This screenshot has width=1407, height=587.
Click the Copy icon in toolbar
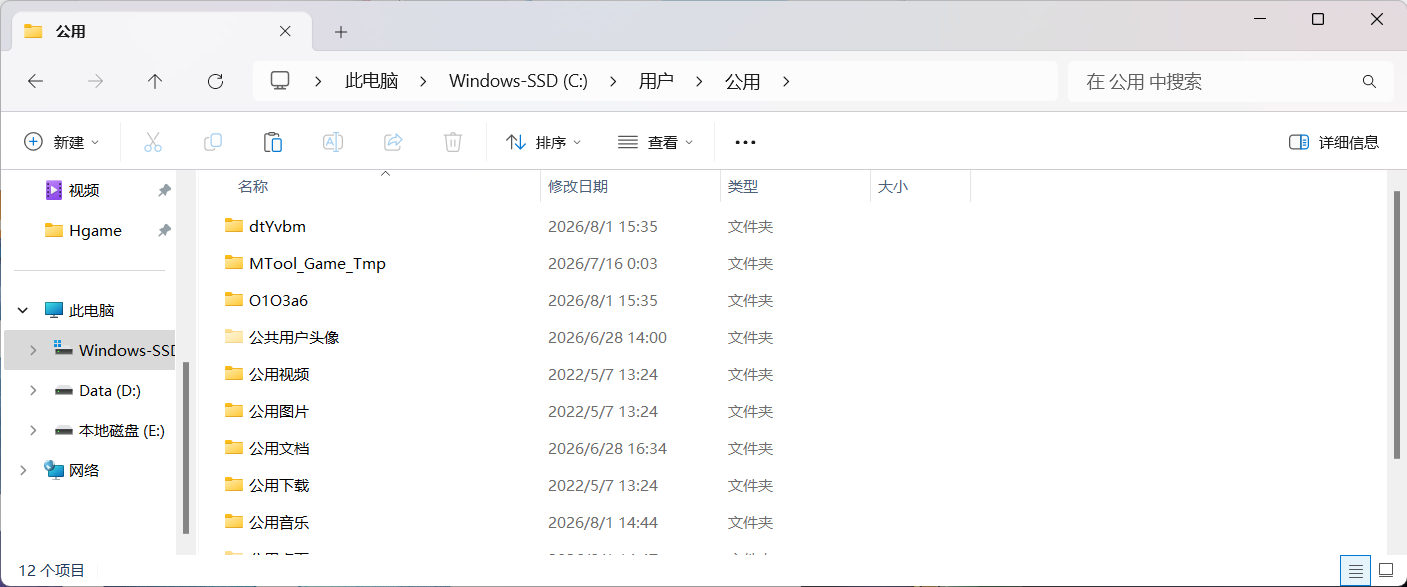(x=213, y=142)
